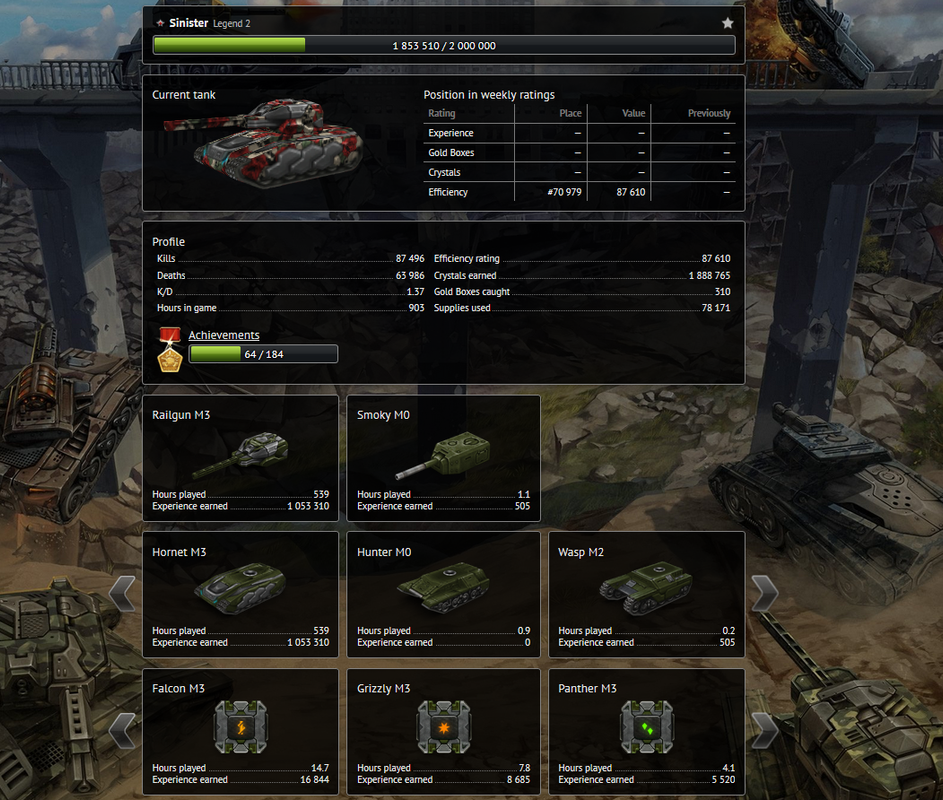Click the achievements 64 / 184 progress bar

click(263, 354)
